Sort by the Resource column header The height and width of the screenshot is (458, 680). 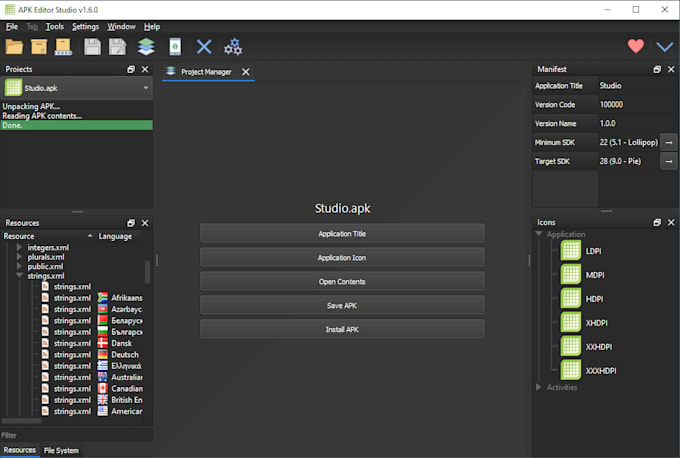point(48,236)
